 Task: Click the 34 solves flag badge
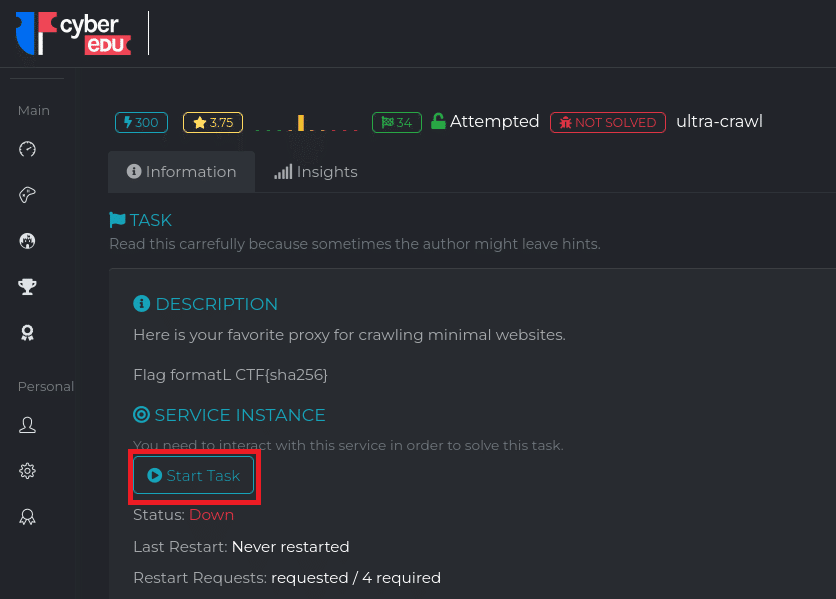coord(397,123)
